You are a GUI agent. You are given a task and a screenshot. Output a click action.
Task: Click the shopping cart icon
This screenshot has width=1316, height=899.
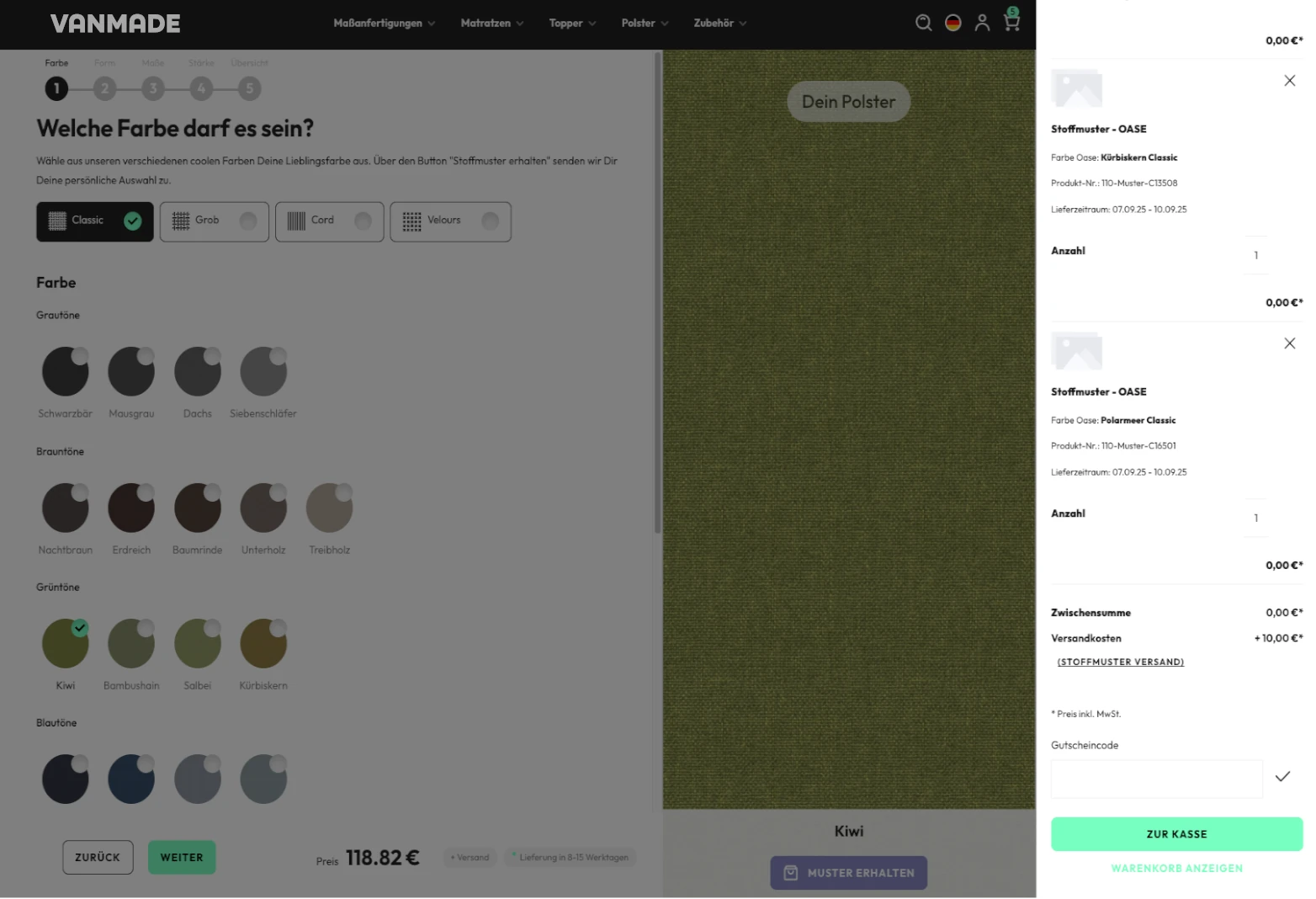(1011, 21)
